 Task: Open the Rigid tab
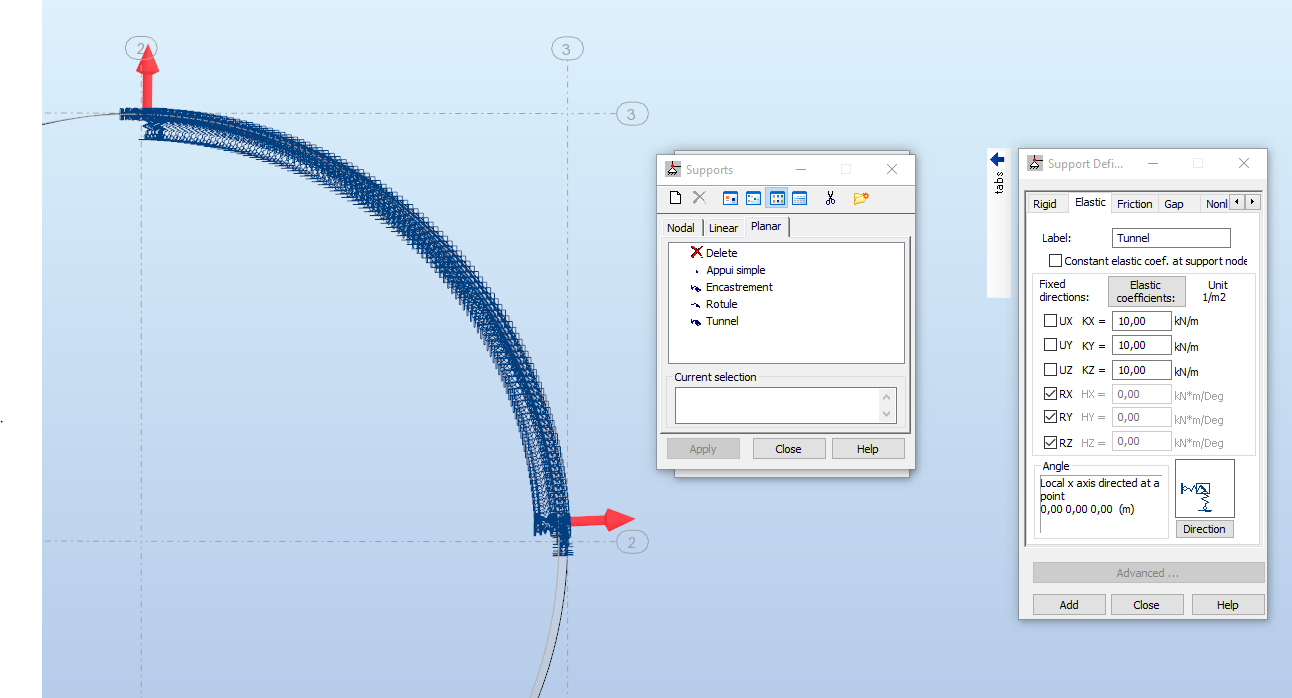click(x=1045, y=204)
